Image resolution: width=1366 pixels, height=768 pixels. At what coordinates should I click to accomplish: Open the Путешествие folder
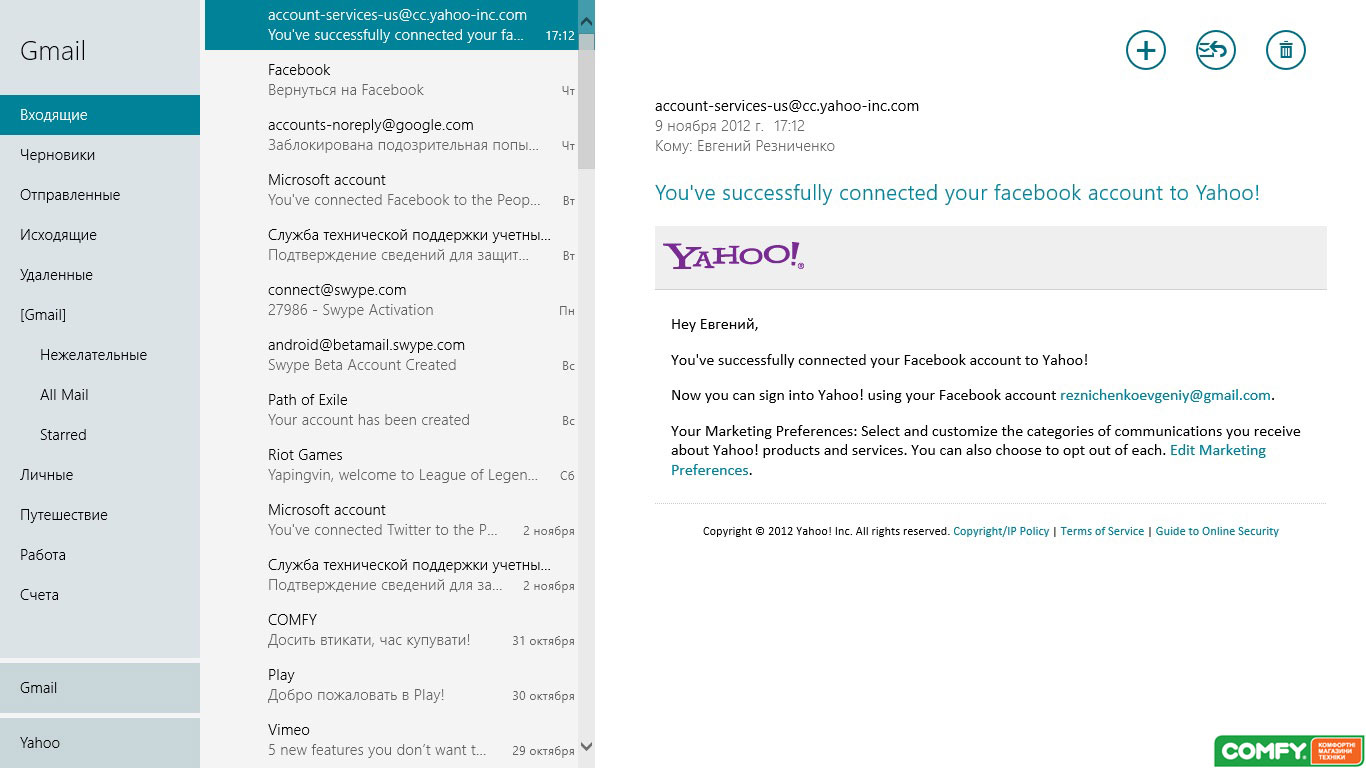pyautogui.click(x=100, y=515)
